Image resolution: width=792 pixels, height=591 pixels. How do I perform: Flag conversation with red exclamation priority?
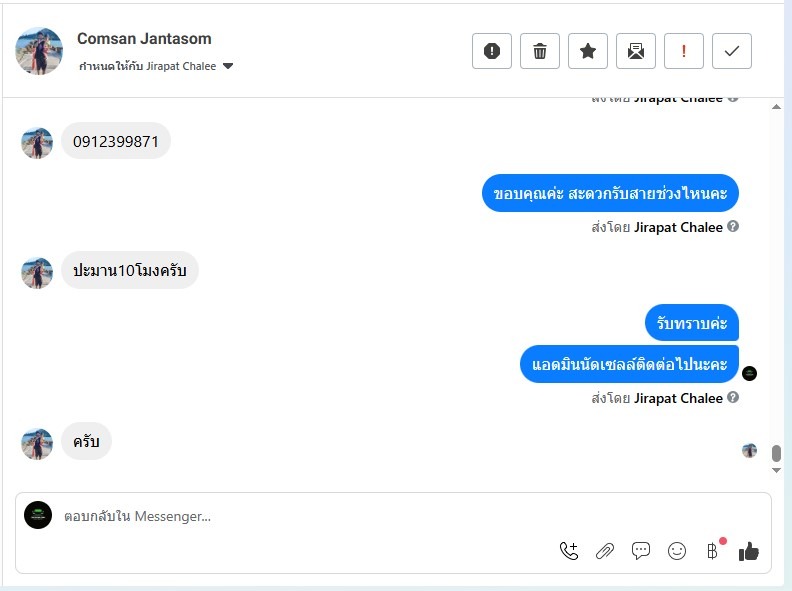pyautogui.click(x=683, y=51)
